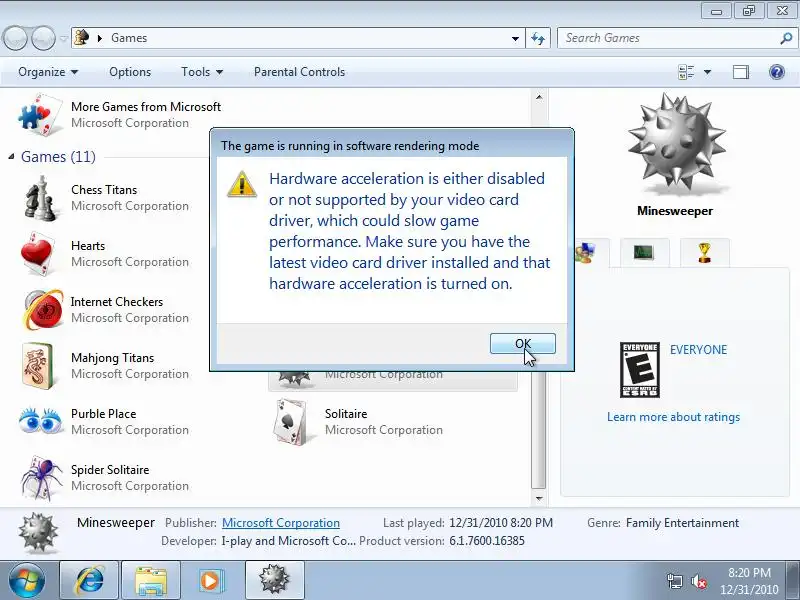Expand the view options dropdown arrow
The height and width of the screenshot is (600, 800).
(x=708, y=72)
